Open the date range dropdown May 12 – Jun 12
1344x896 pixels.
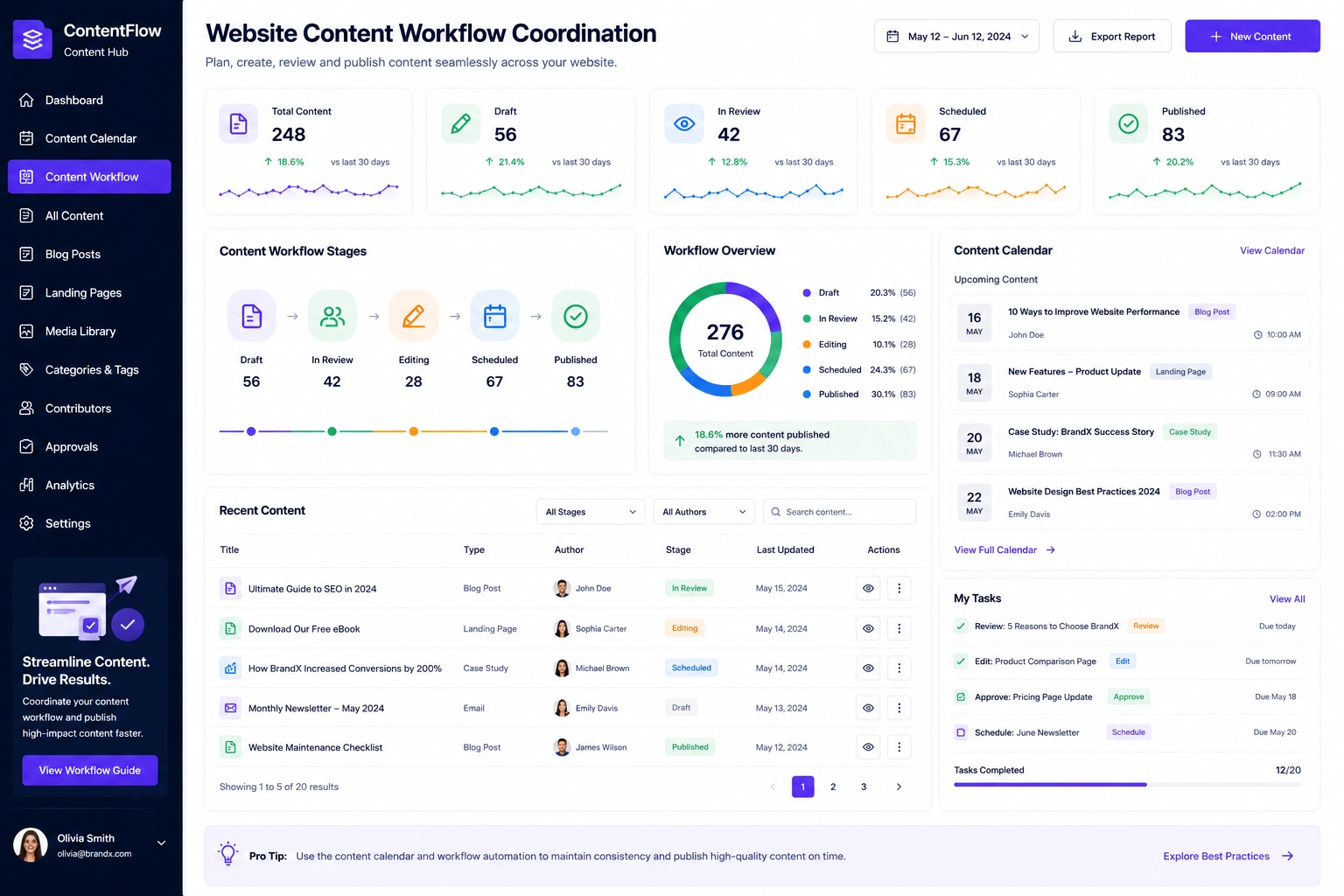click(x=957, y=37)
